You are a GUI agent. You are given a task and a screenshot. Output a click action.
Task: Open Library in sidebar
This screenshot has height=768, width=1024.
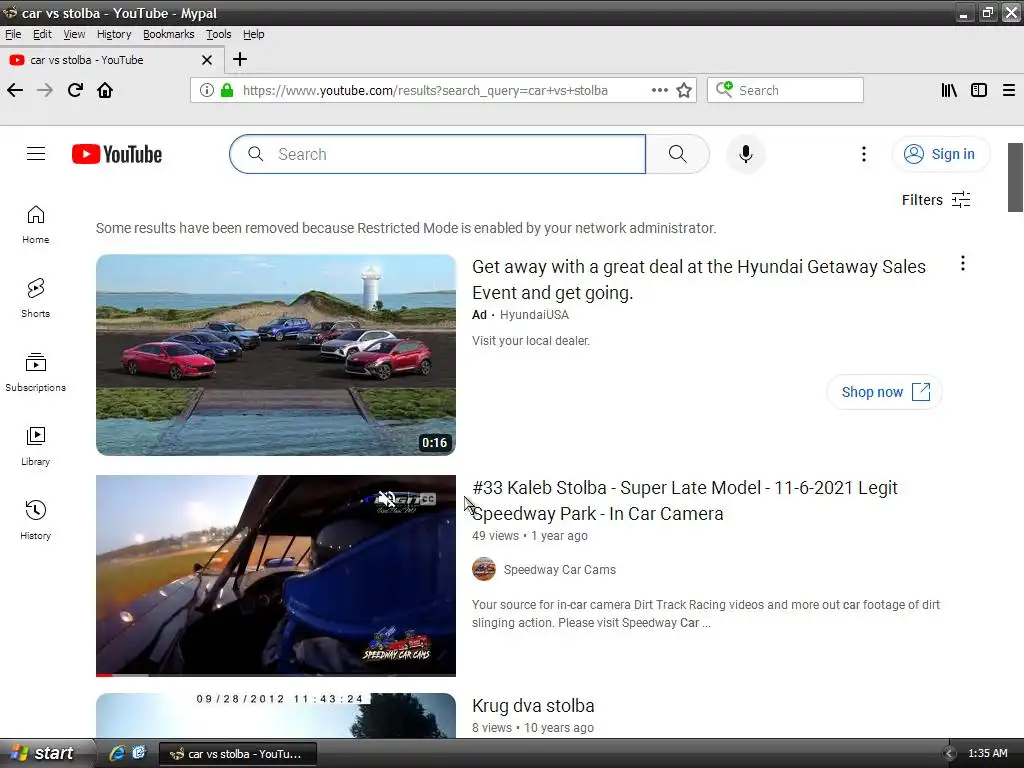(36, 446)
